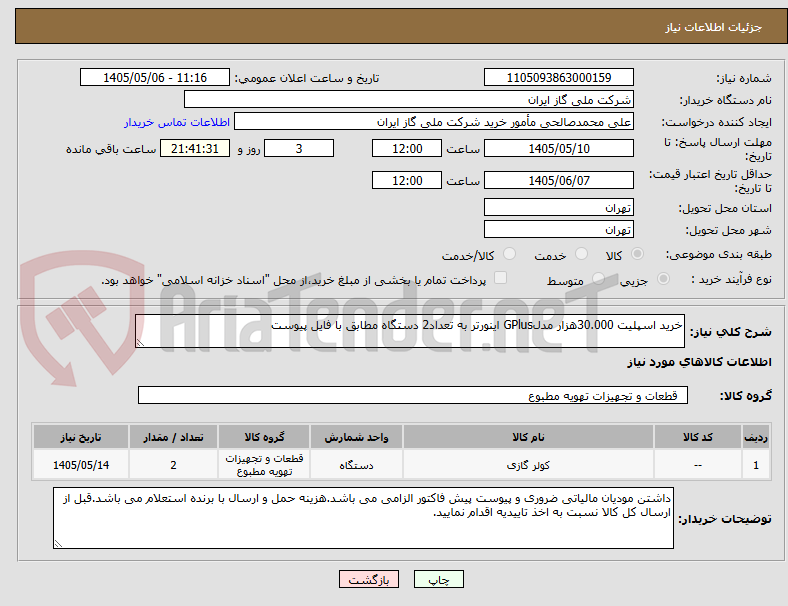Screen dimensions: 788x606
Task: Click the resize handle of description box
Action: pos(140,343)
